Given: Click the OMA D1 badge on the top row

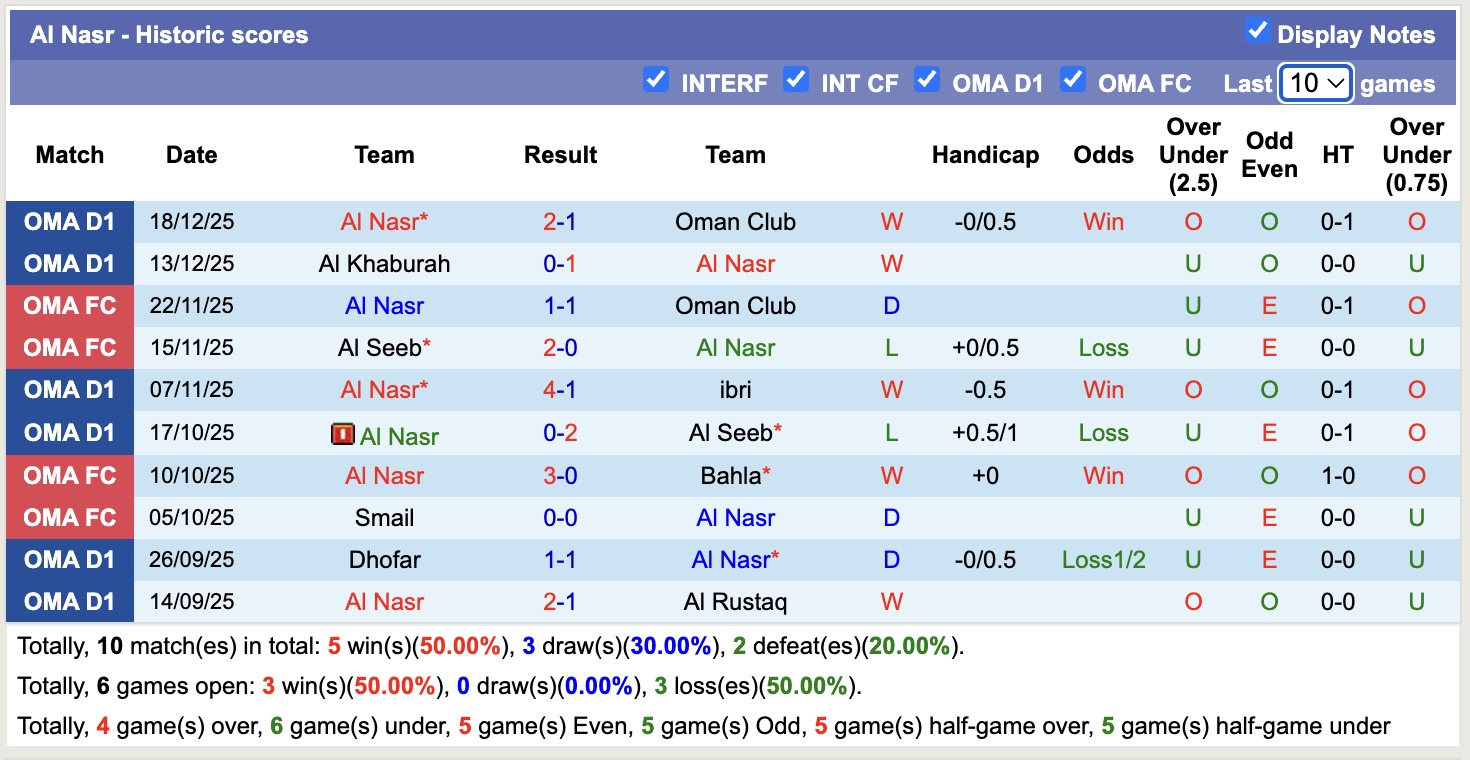Looking at the screenshot, I should tap(69, 221).
